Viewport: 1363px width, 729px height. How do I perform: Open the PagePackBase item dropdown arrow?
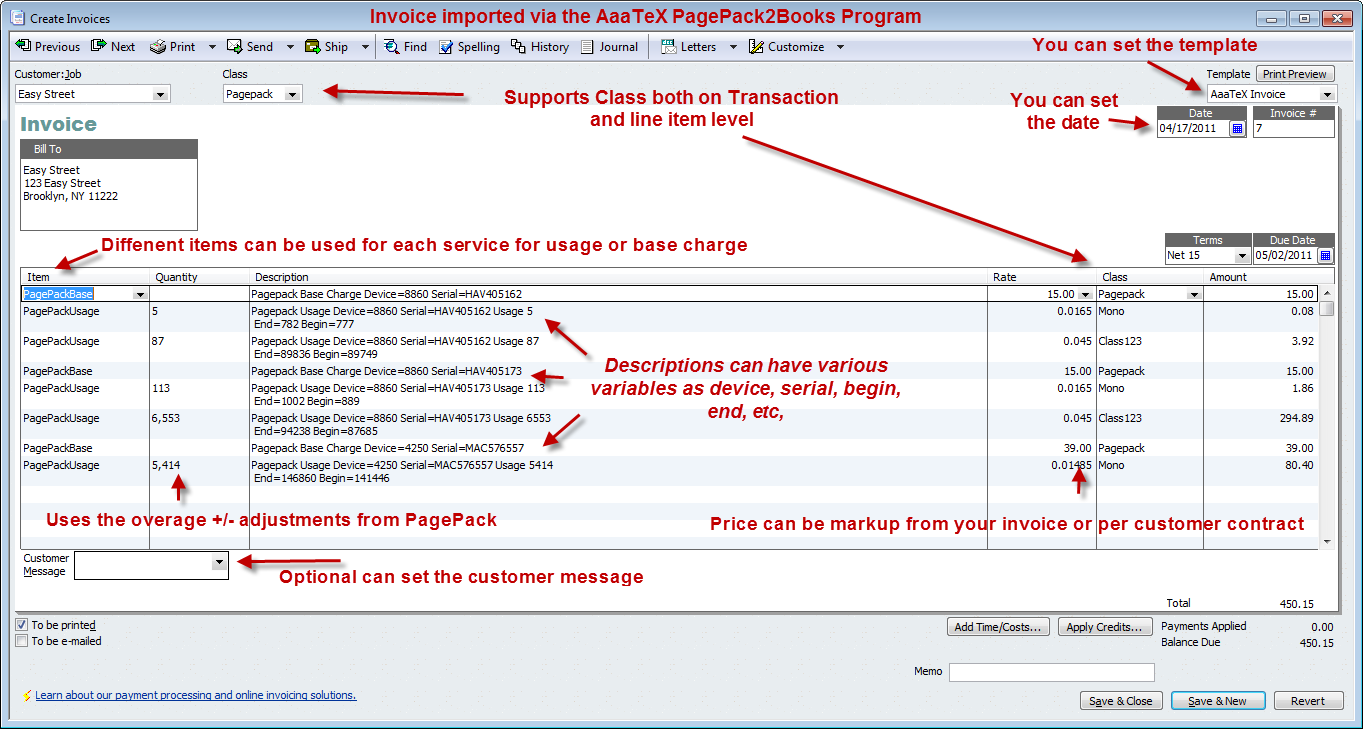point(140,295)
